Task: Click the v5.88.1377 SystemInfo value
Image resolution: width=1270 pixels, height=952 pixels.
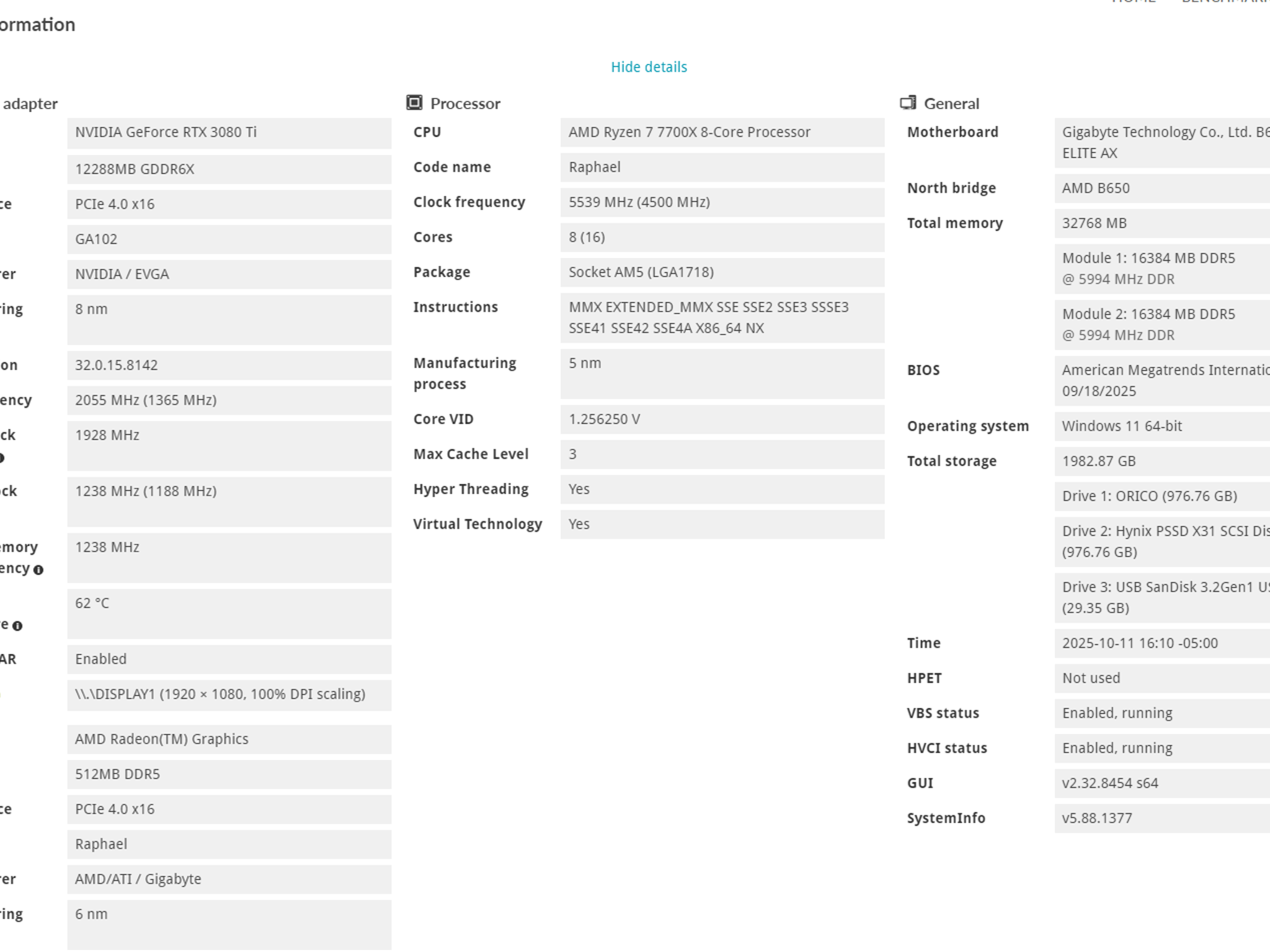Action: tap(1162, 819)
